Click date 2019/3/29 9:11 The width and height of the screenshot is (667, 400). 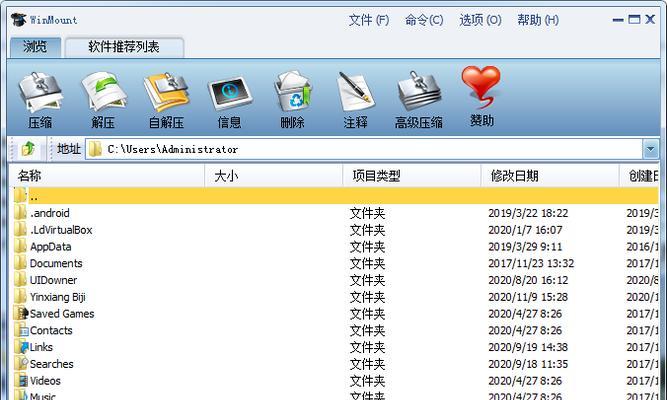525,246
